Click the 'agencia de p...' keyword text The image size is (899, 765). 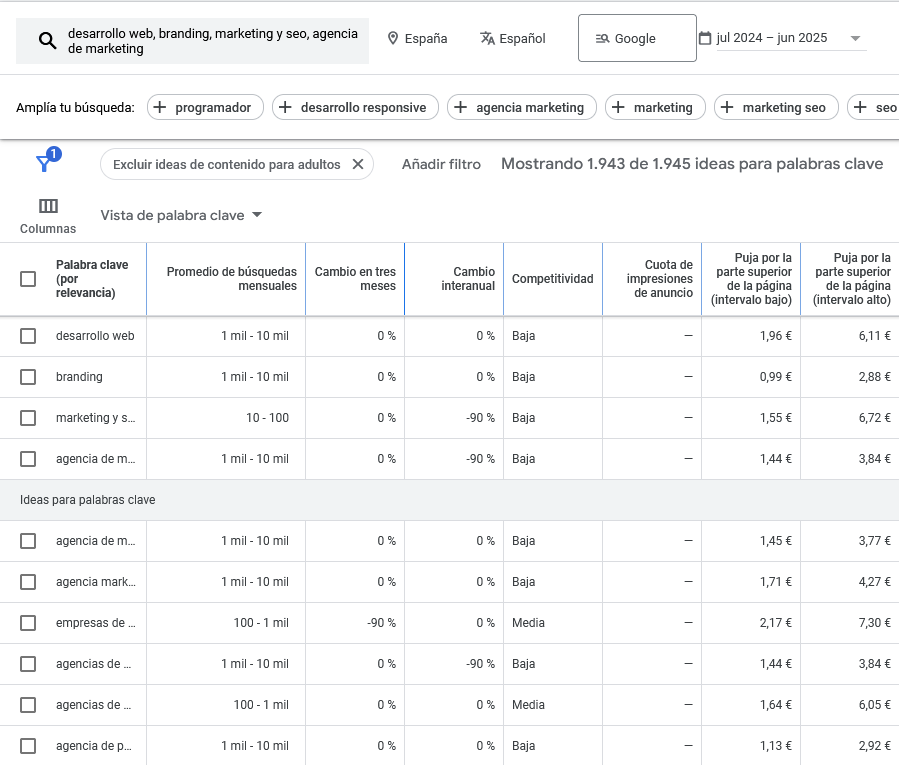point(93,746)
